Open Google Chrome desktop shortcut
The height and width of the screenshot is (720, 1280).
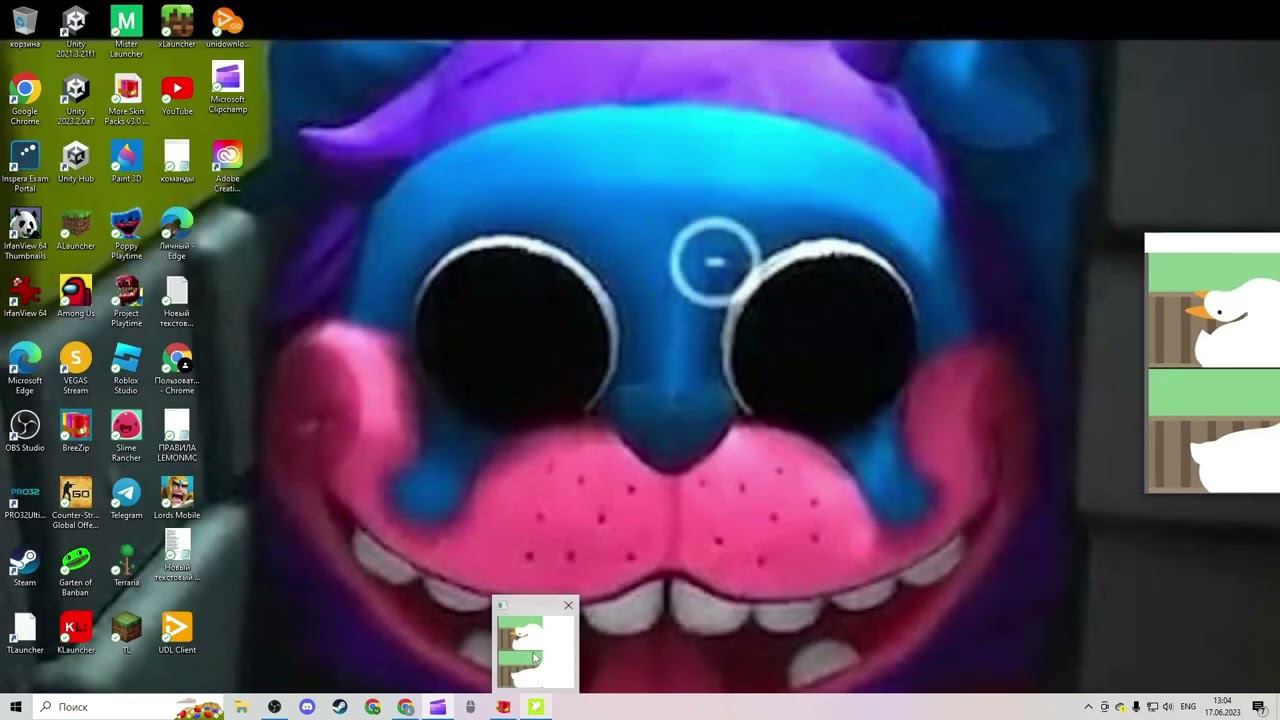click(25, 99)
